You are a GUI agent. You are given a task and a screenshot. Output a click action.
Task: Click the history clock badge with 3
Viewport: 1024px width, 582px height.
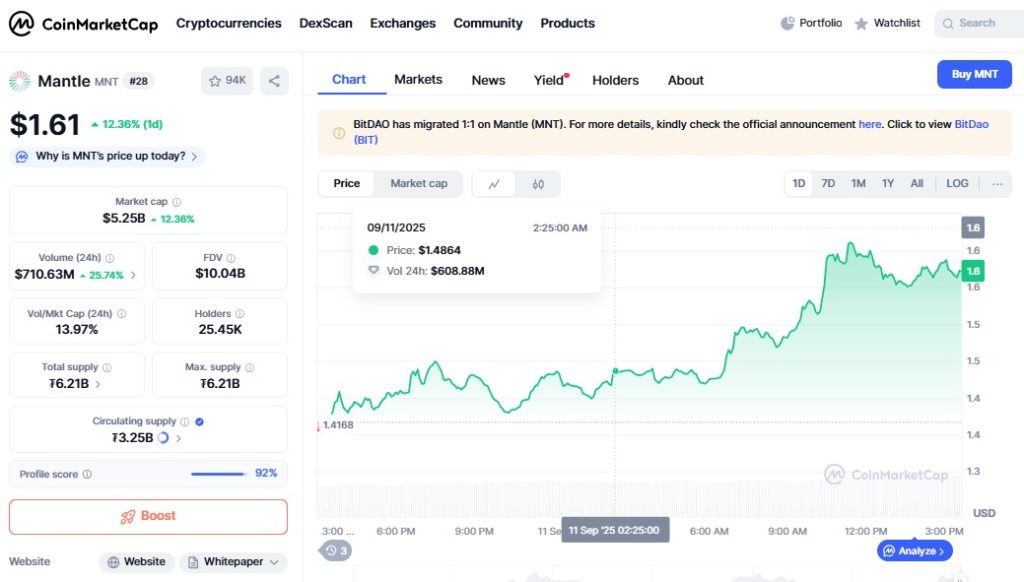pyautogui.click(x=336, y=551)
